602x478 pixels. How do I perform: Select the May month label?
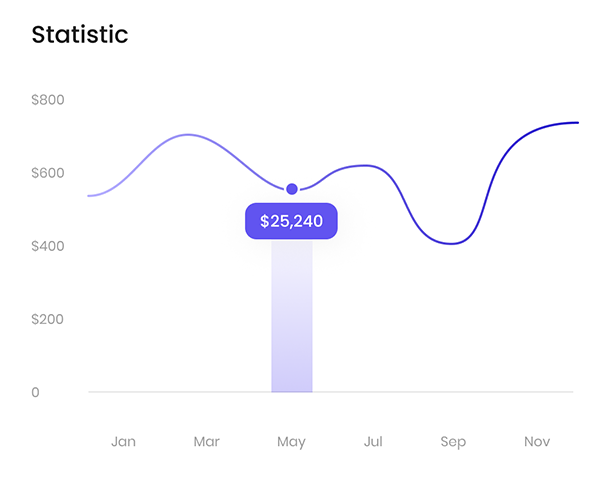291,442
